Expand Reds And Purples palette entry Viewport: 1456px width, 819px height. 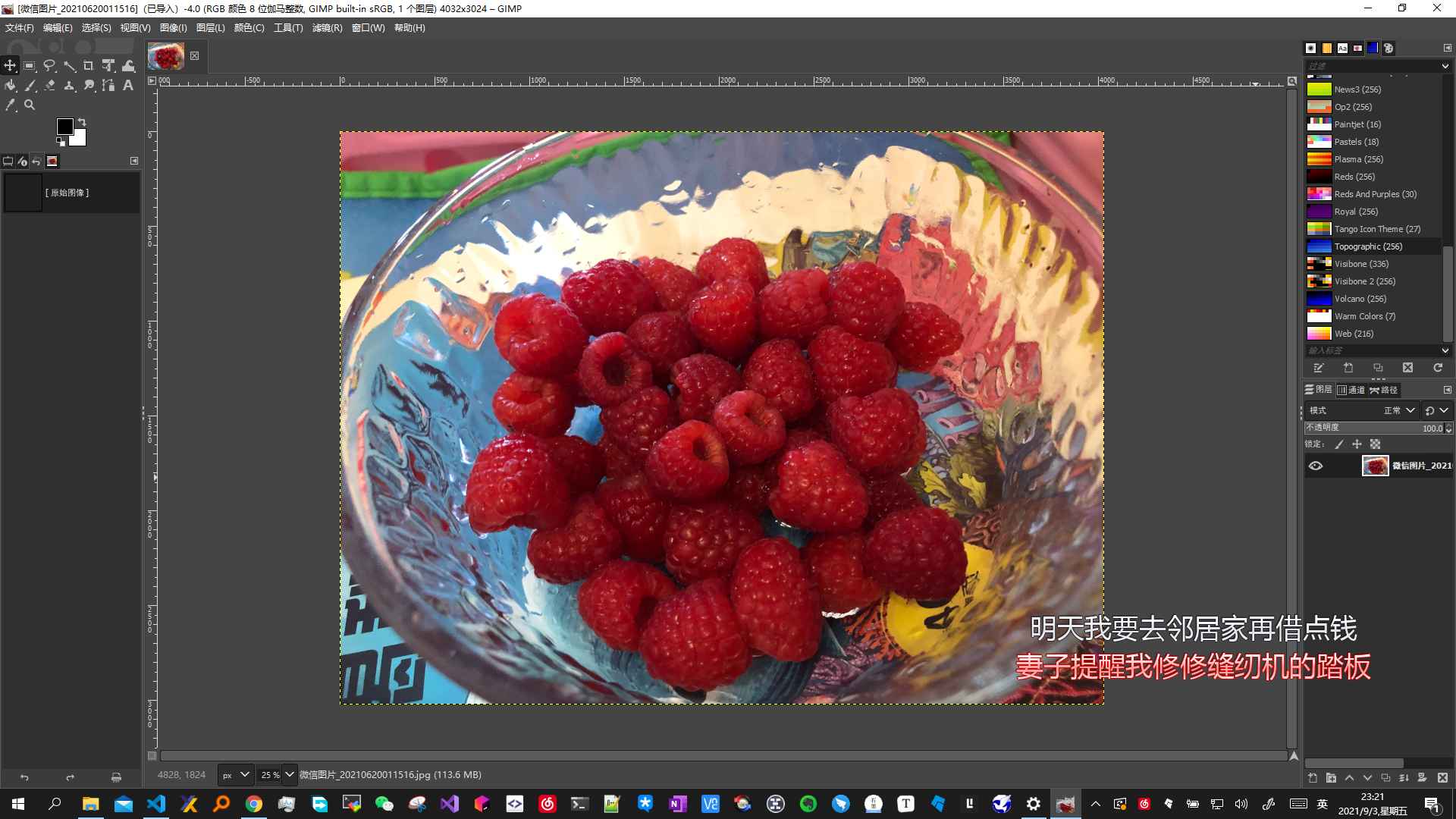coord(1375,194)
